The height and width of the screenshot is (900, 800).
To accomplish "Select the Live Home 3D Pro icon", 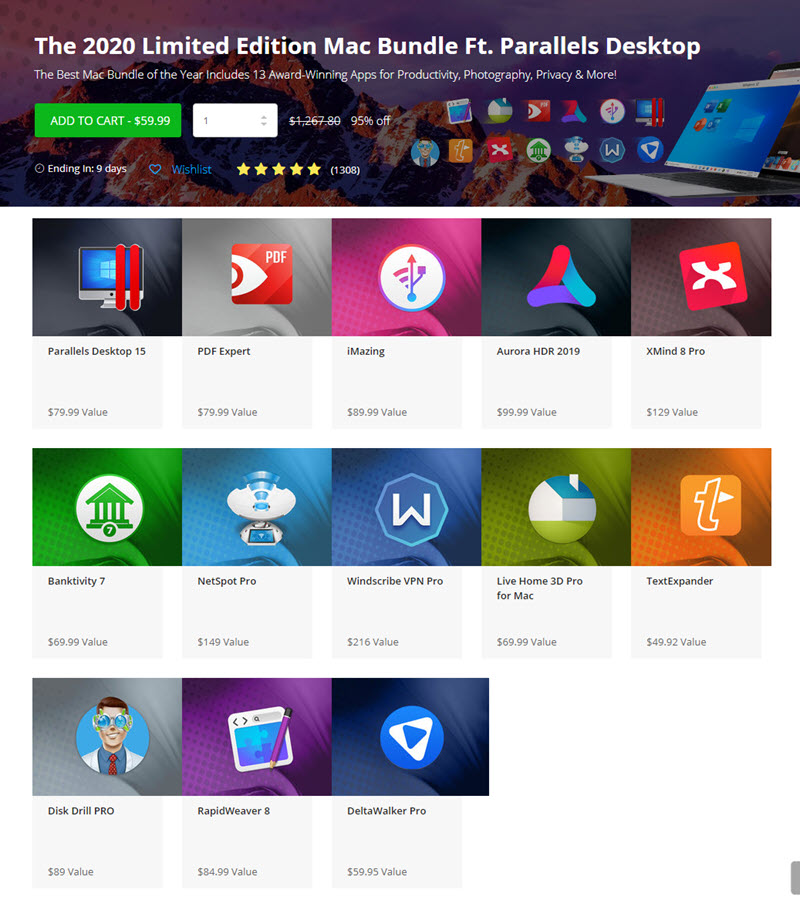I will tap(561, 506).
